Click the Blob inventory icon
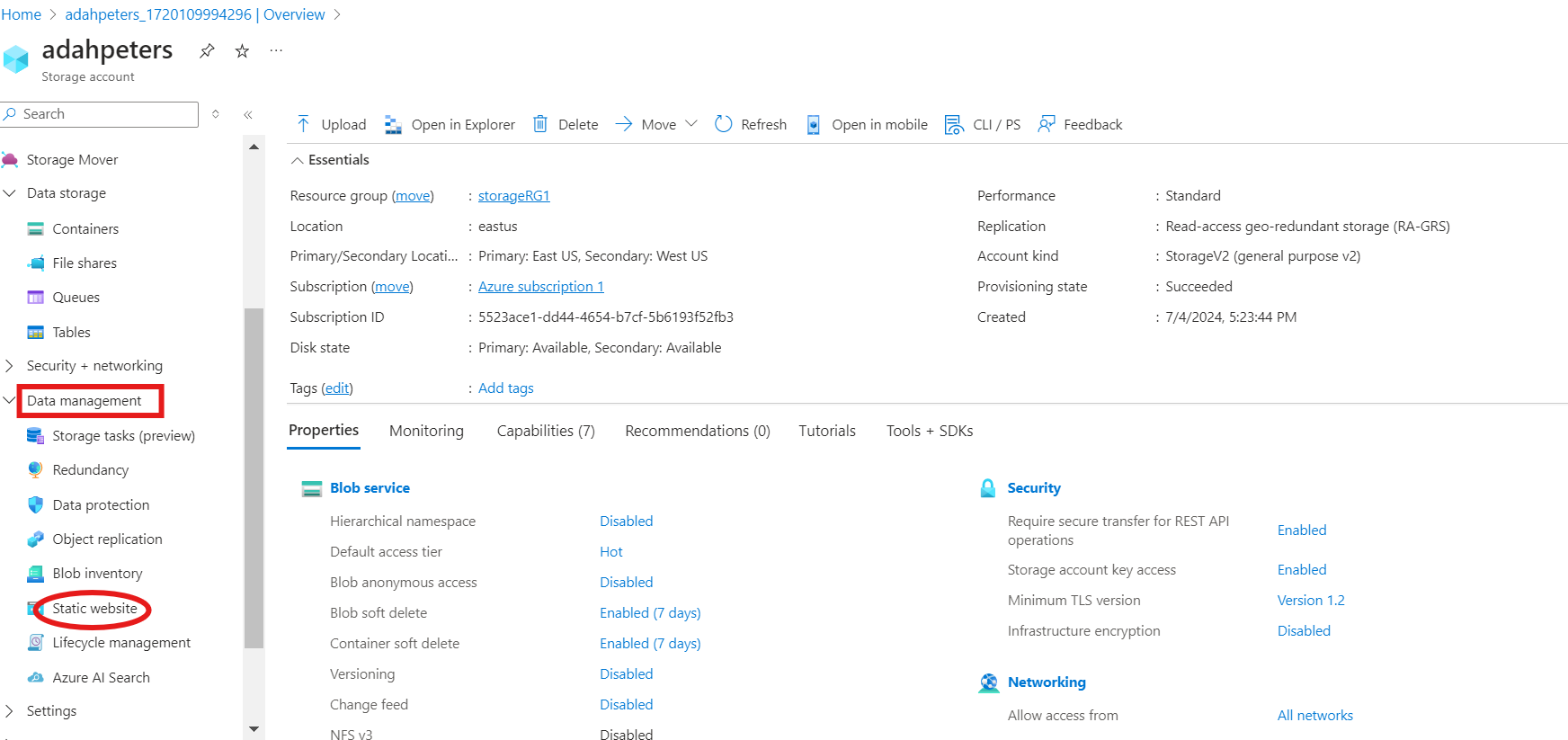The image size is (1568, 740). coord(36,574)
